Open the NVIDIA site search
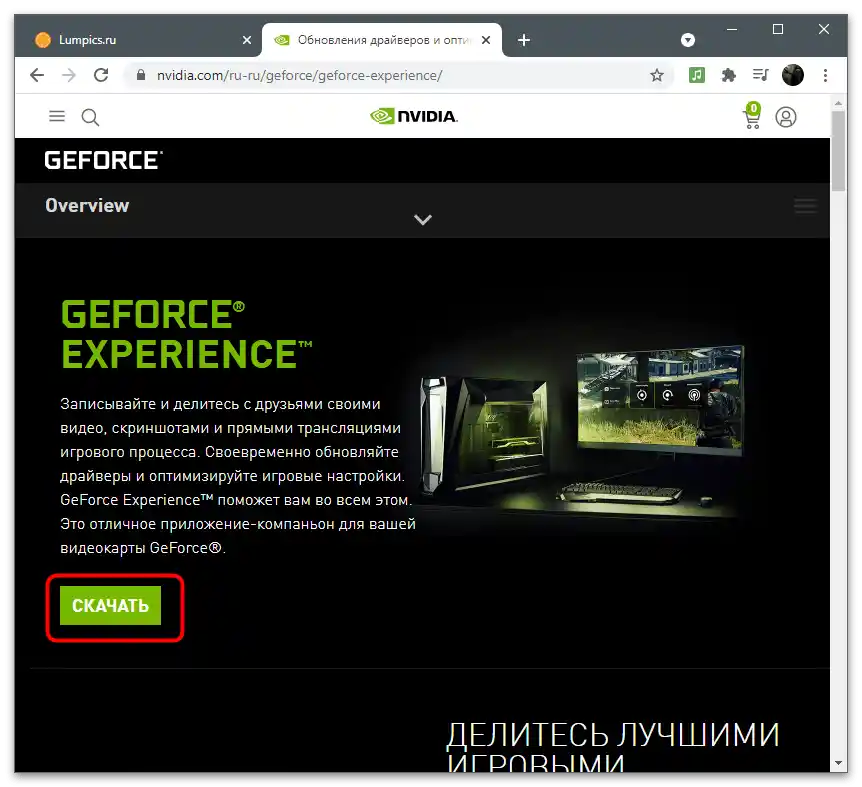This screenshot has width=862, height=787. 90,117
